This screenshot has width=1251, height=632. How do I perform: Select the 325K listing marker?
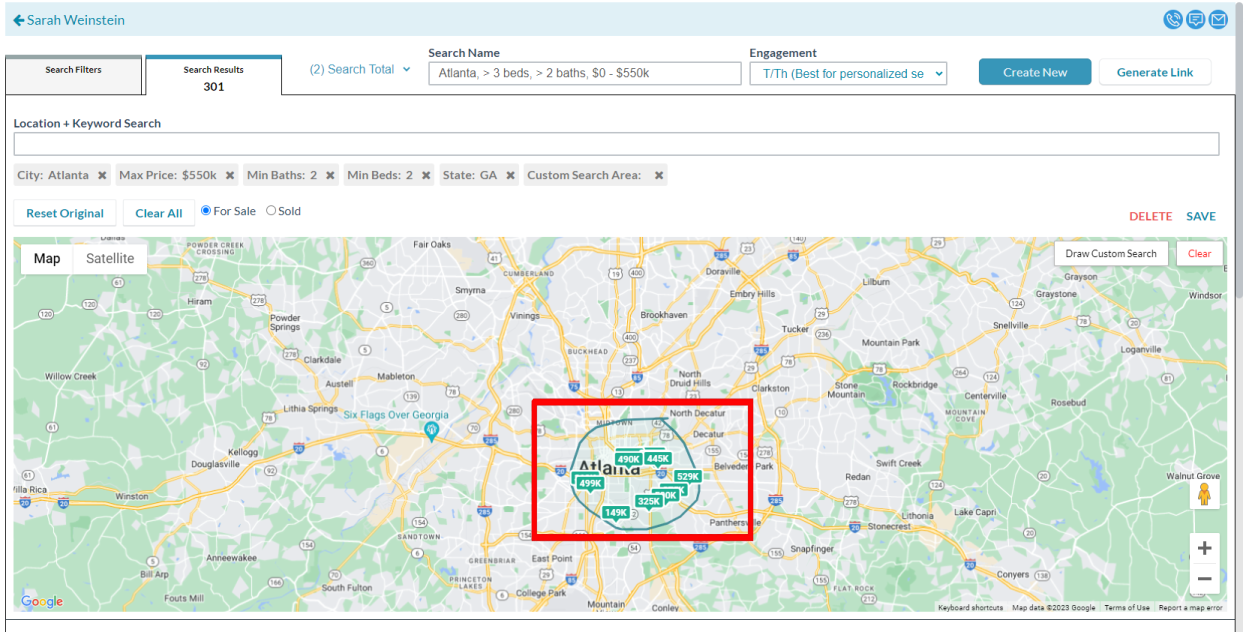648,502
